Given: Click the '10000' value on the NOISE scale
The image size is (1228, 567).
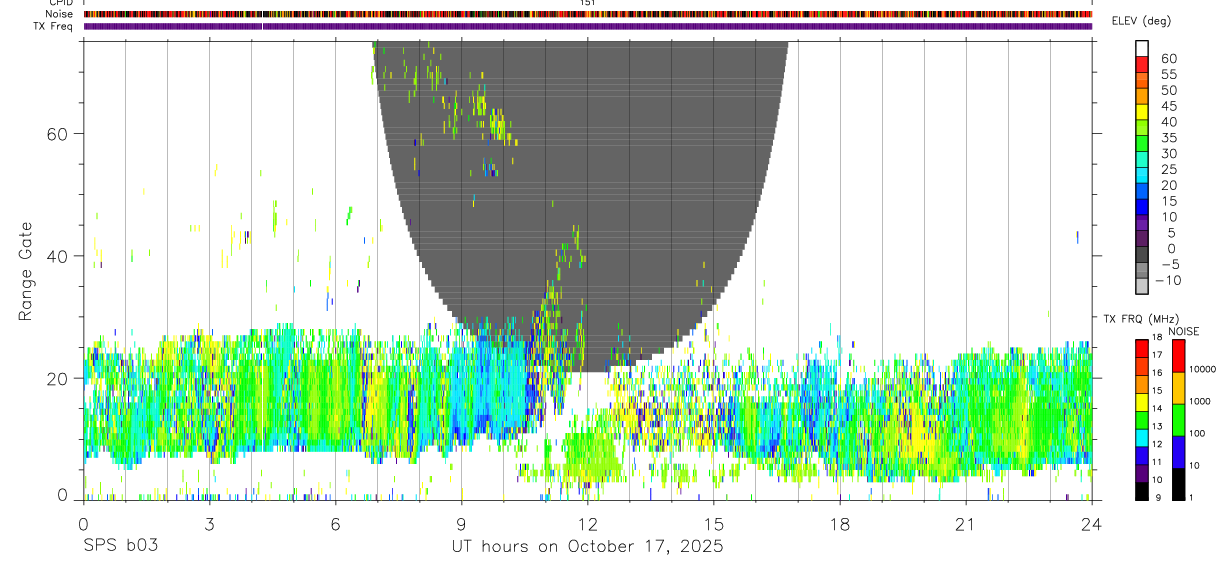Looking at the screenshot, I should tap(1205, 369).
